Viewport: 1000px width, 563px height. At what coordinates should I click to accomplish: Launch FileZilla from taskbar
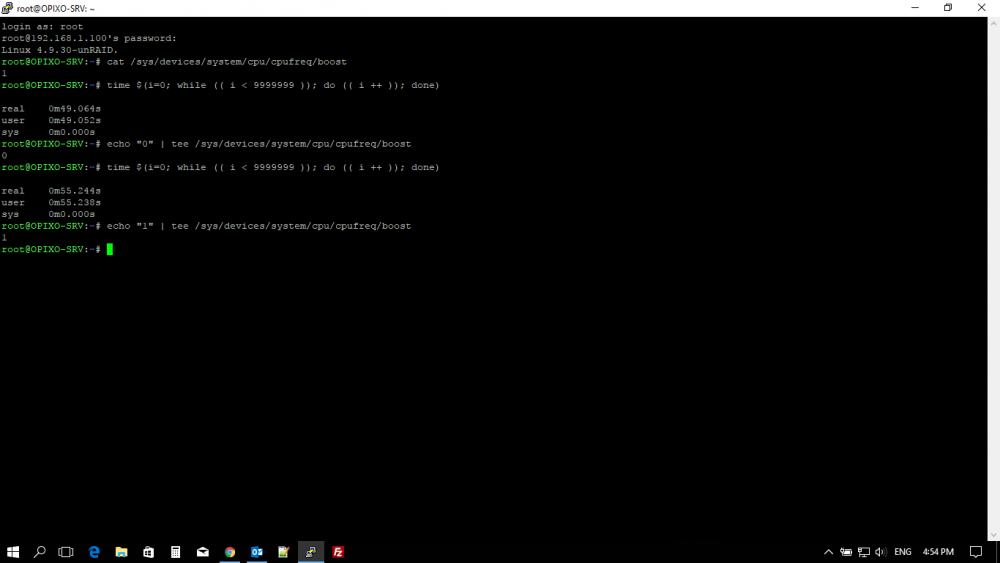click(338, 552)
